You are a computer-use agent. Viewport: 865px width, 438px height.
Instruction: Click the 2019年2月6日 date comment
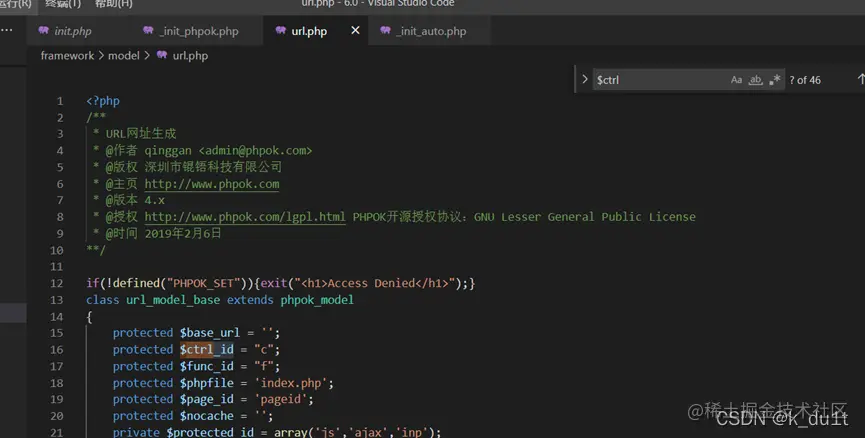pyautogui.click(x=183, y=233)
